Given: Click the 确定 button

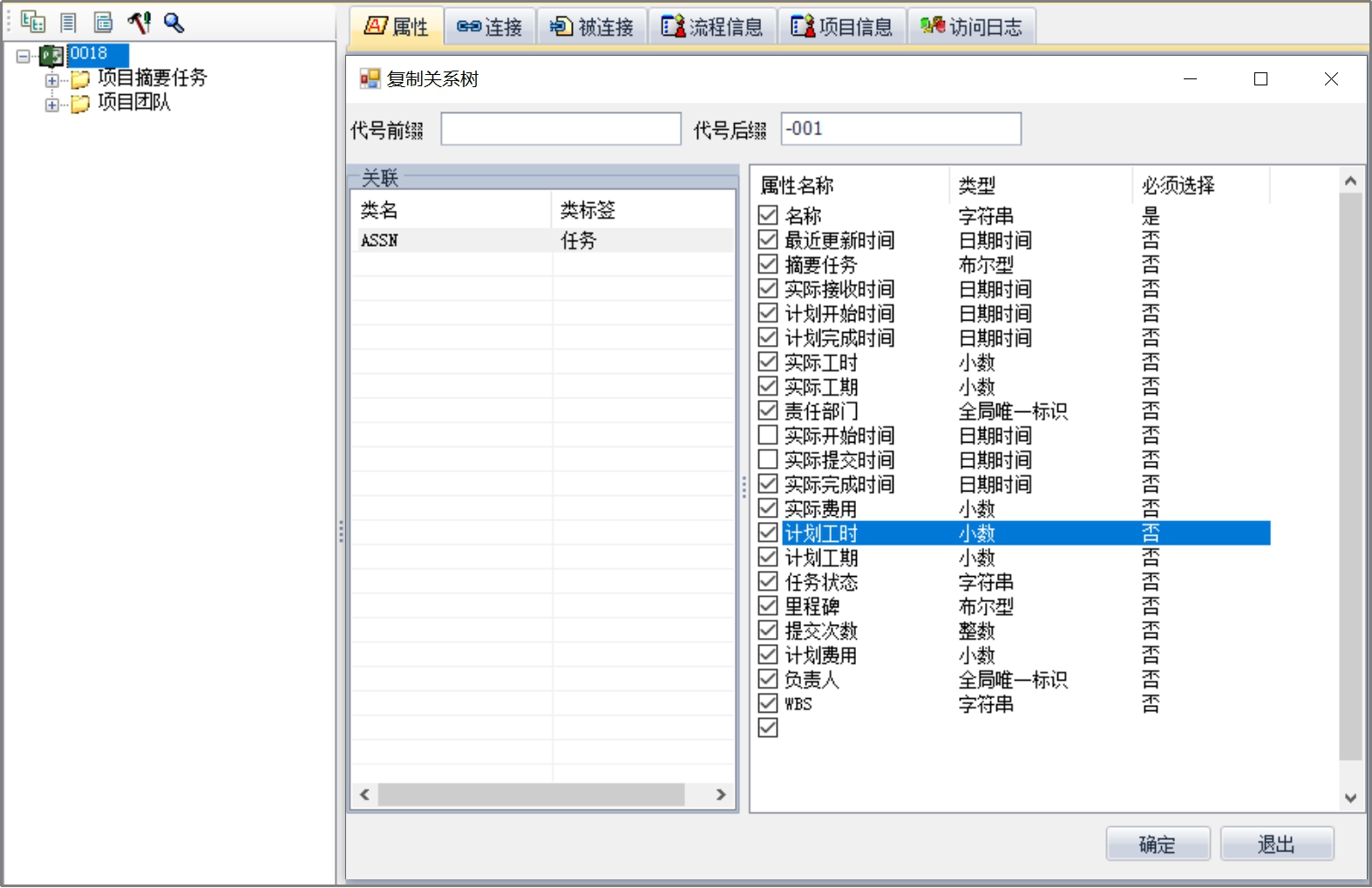Looking at the screenshot, I should [x=1158, y=844].
